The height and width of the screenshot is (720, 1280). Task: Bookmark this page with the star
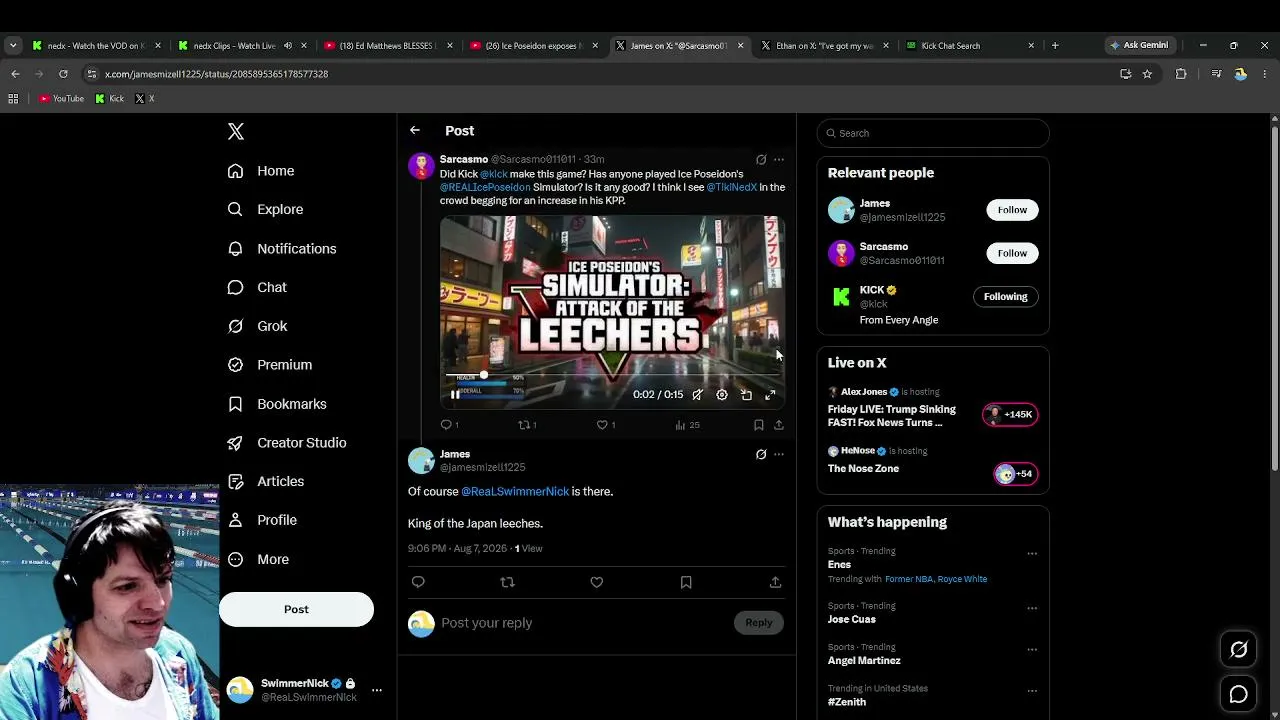click(1147, 74)
